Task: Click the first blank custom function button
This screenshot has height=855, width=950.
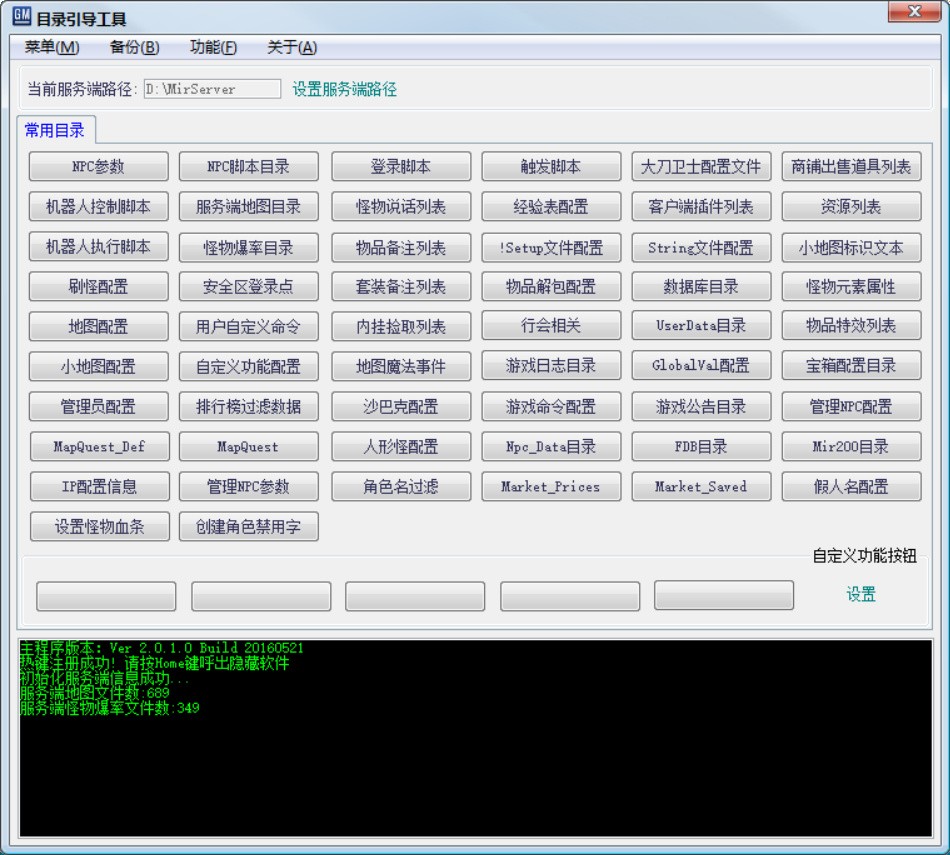Action: pyautogui.click(x=106, y=596)
